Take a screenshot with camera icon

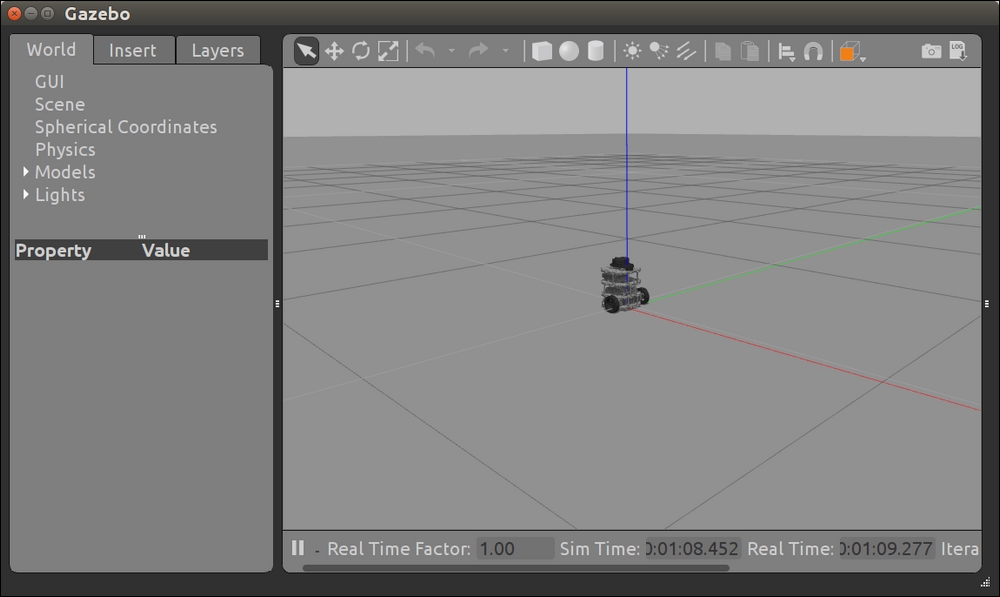pos(931,51)
